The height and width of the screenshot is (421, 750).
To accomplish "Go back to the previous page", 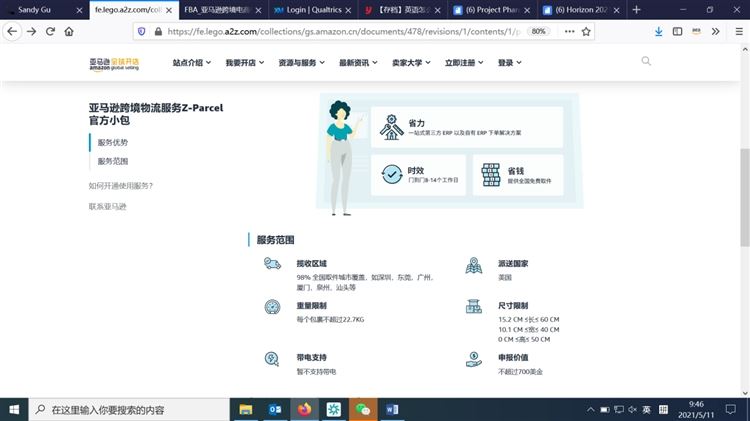I will pyautogui.click(x=12, y=32).
